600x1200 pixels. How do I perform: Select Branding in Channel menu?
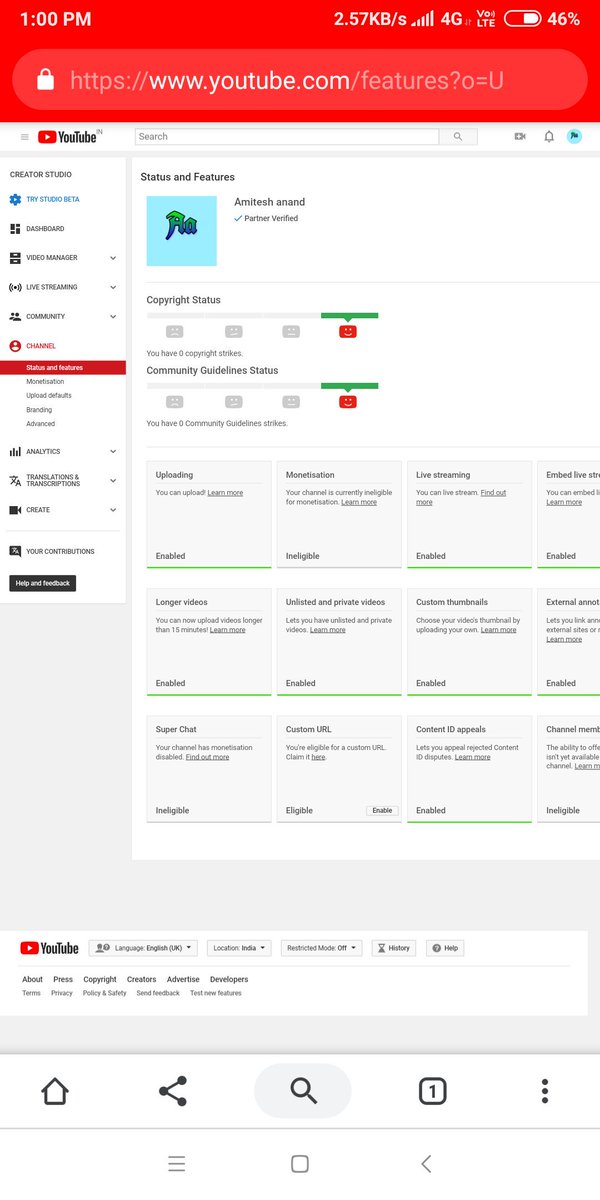click(x=39, y=410)
